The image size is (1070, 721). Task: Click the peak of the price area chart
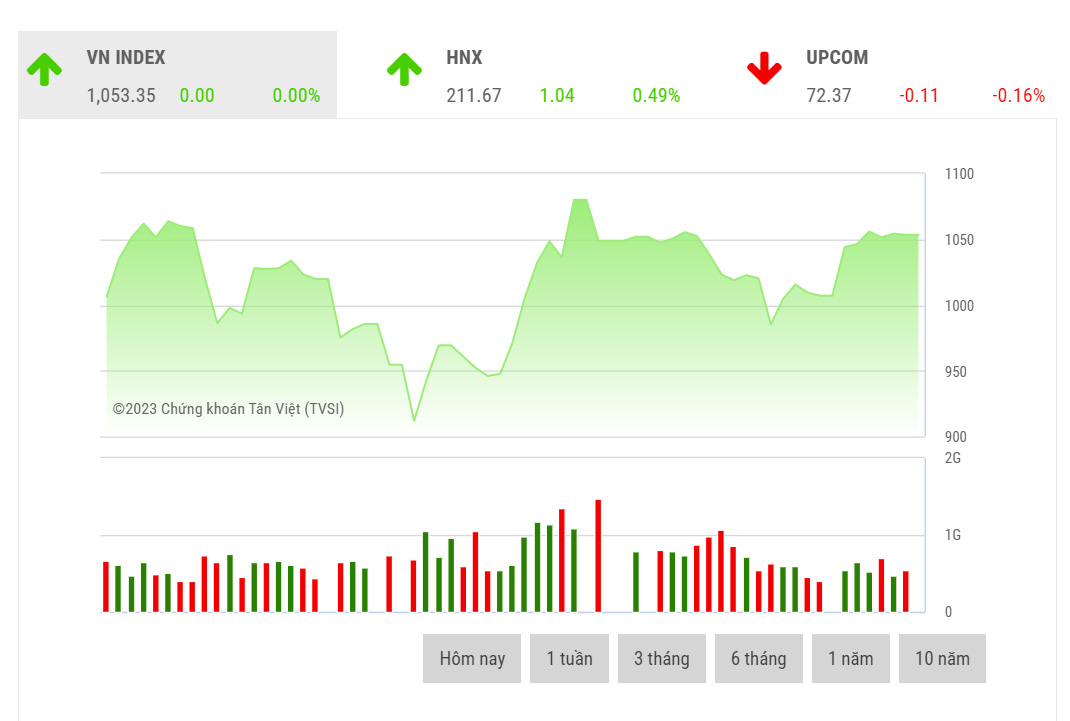pos(580,200)
